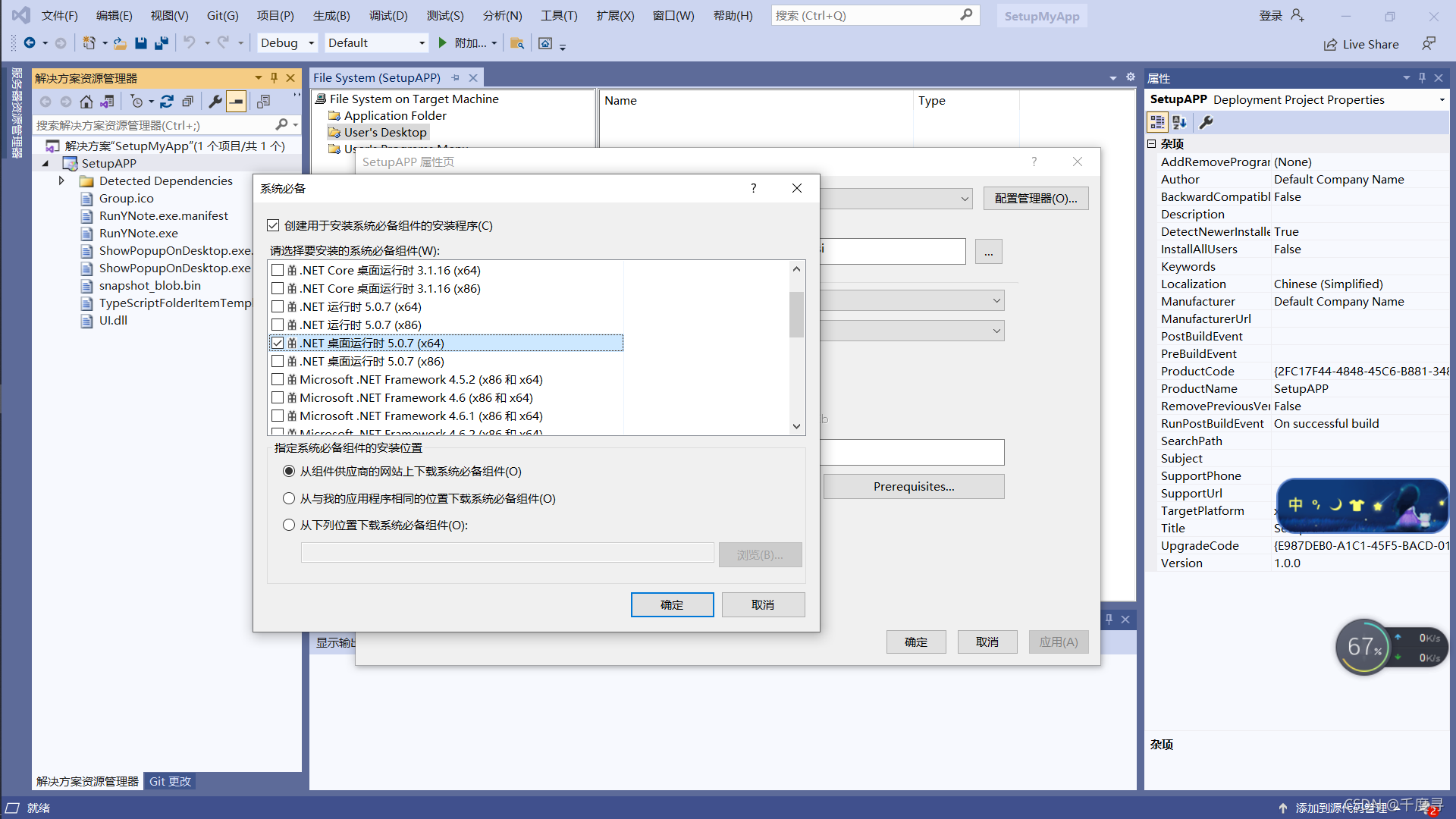Click the property grid categorized view icon

[x=1157, y=121]
